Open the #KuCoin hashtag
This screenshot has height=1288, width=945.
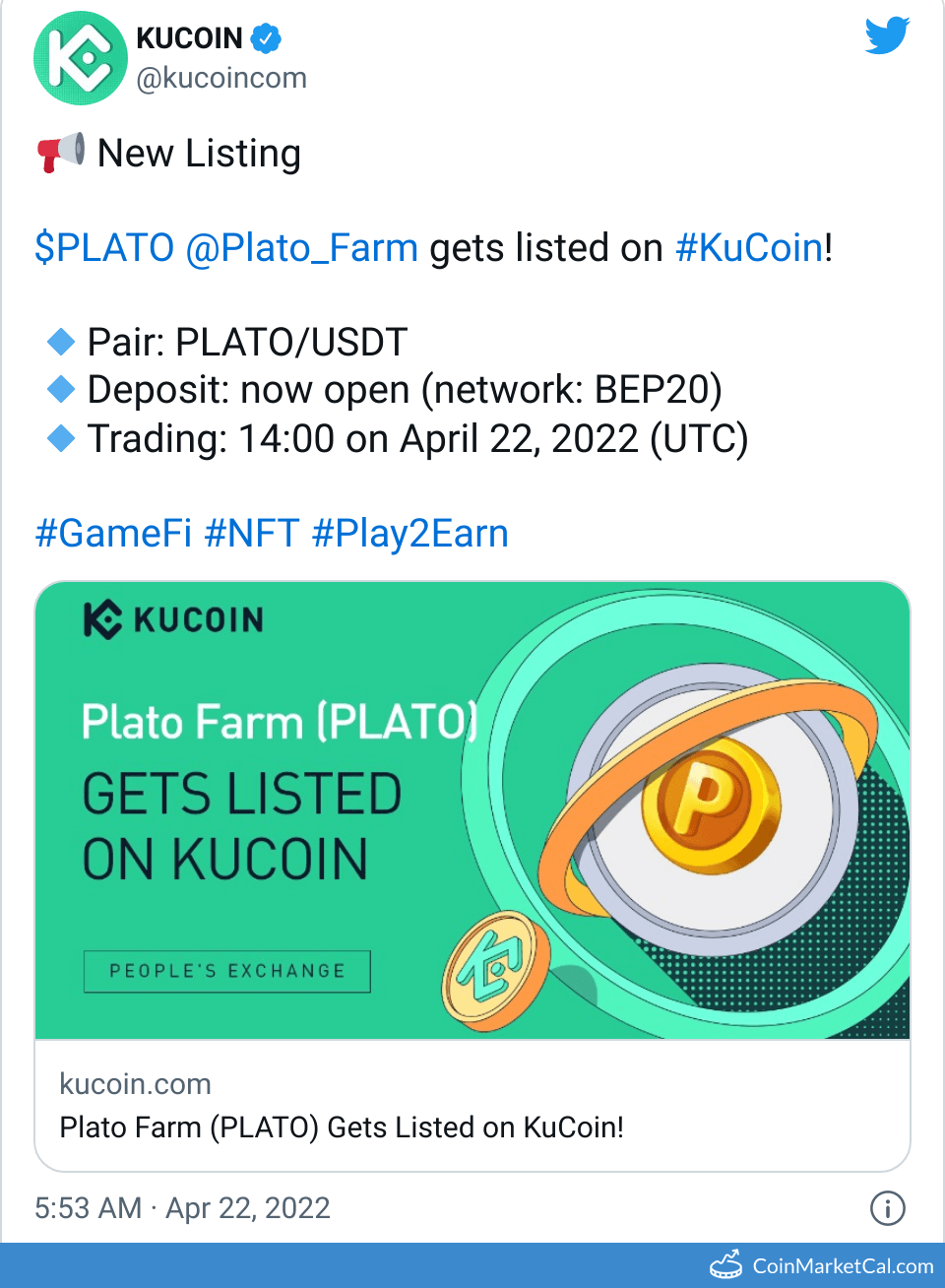click(749, 247)
